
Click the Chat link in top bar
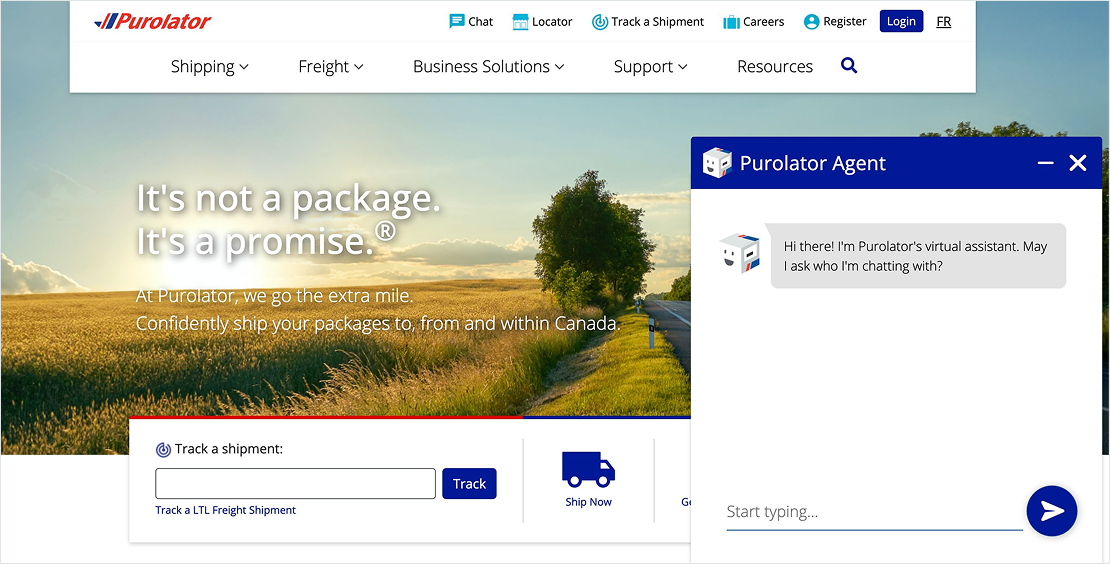[x=481, y=22]
